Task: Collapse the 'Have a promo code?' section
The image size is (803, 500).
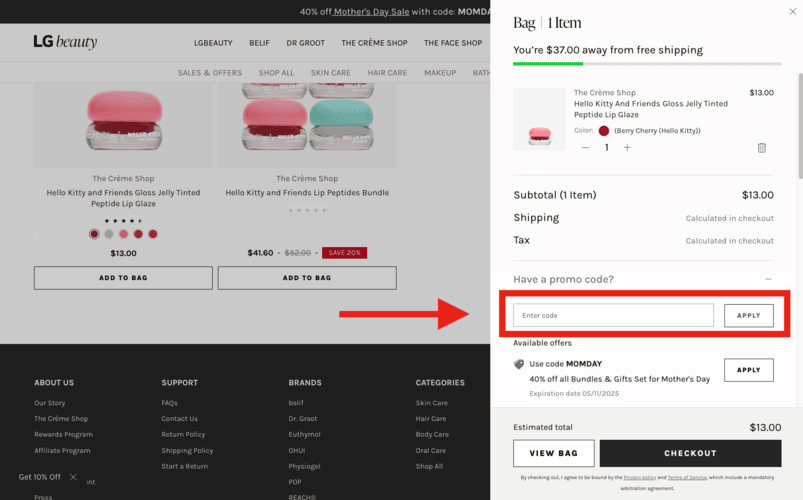Action: (x=768, y=279)
